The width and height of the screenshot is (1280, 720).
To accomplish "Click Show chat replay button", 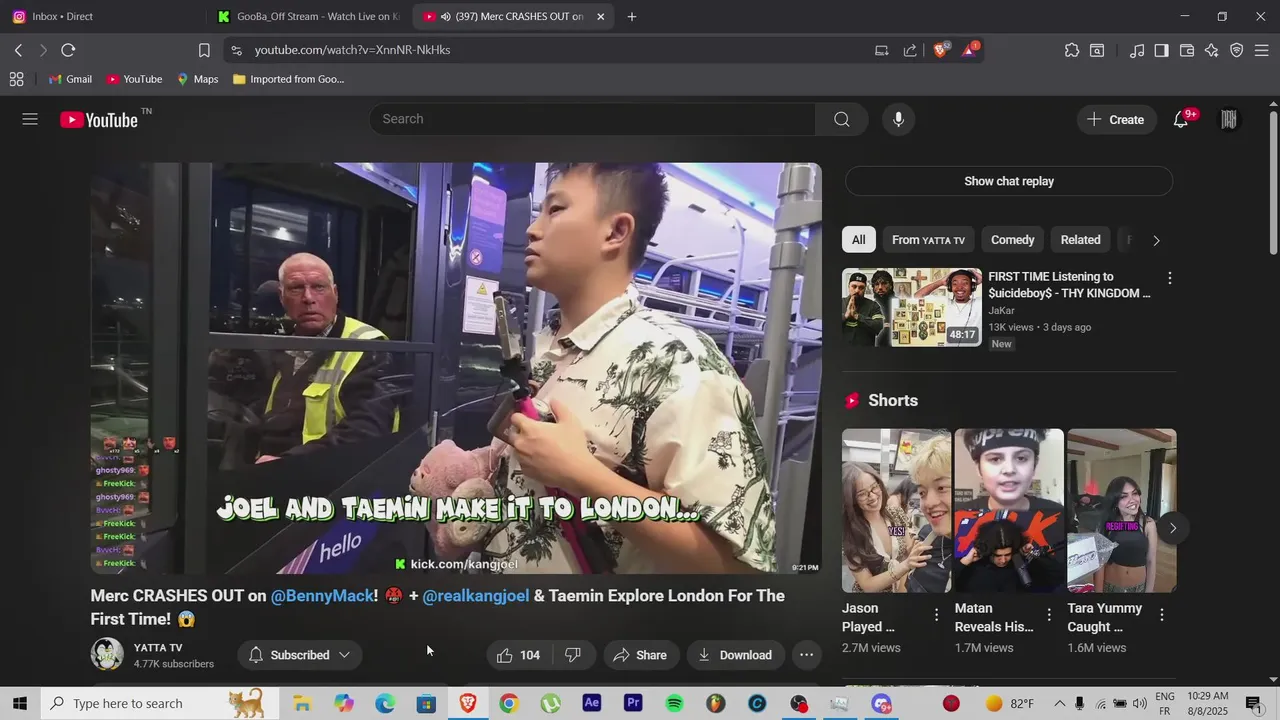I will click(1009, 181).
